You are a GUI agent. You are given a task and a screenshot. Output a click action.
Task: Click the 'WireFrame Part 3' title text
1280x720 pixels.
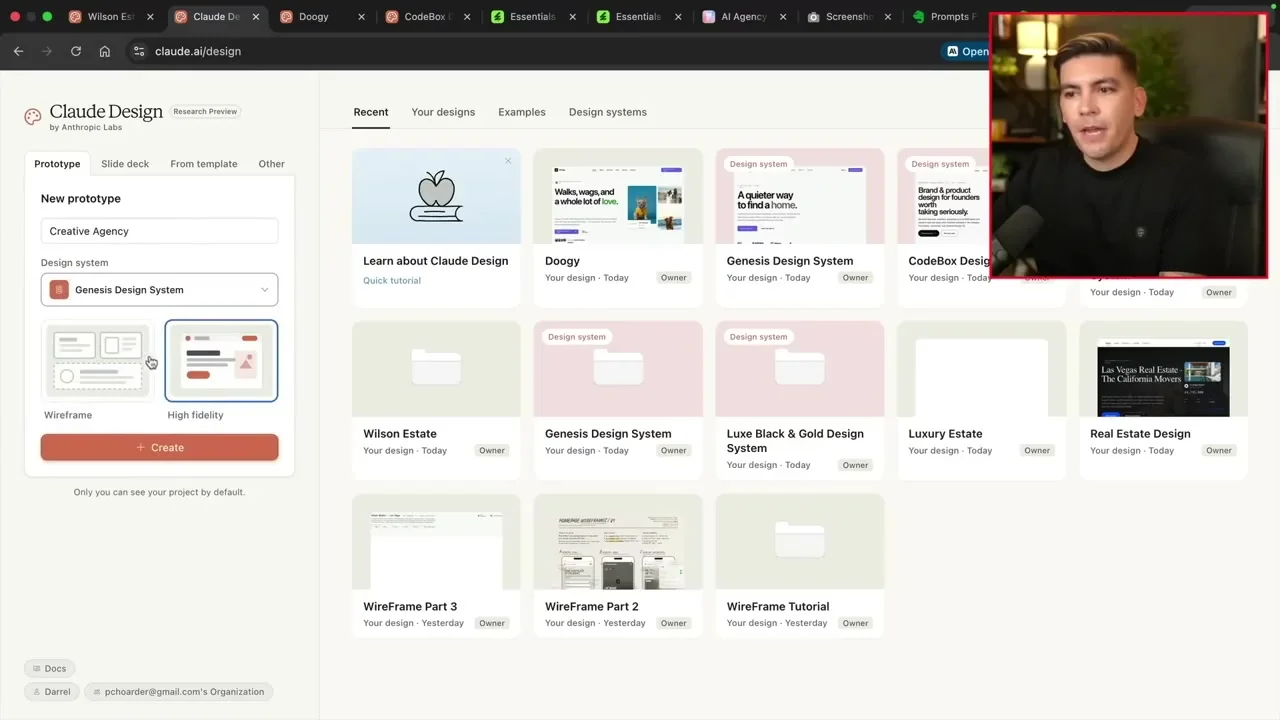410,607
